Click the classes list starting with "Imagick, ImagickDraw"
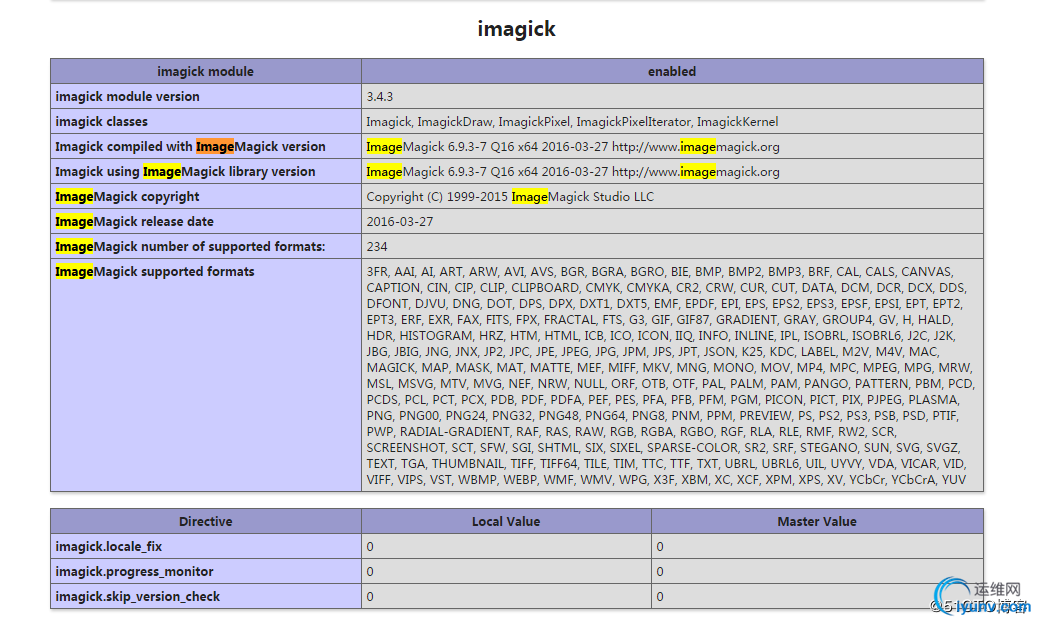Screen dimensions: 1037x623 572,122
